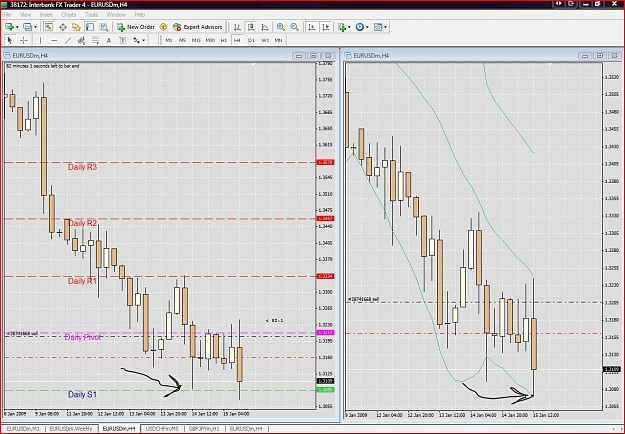Open the View menu
Screen dimensions: 625x434
pyautogui.click(x=25, y=15)
